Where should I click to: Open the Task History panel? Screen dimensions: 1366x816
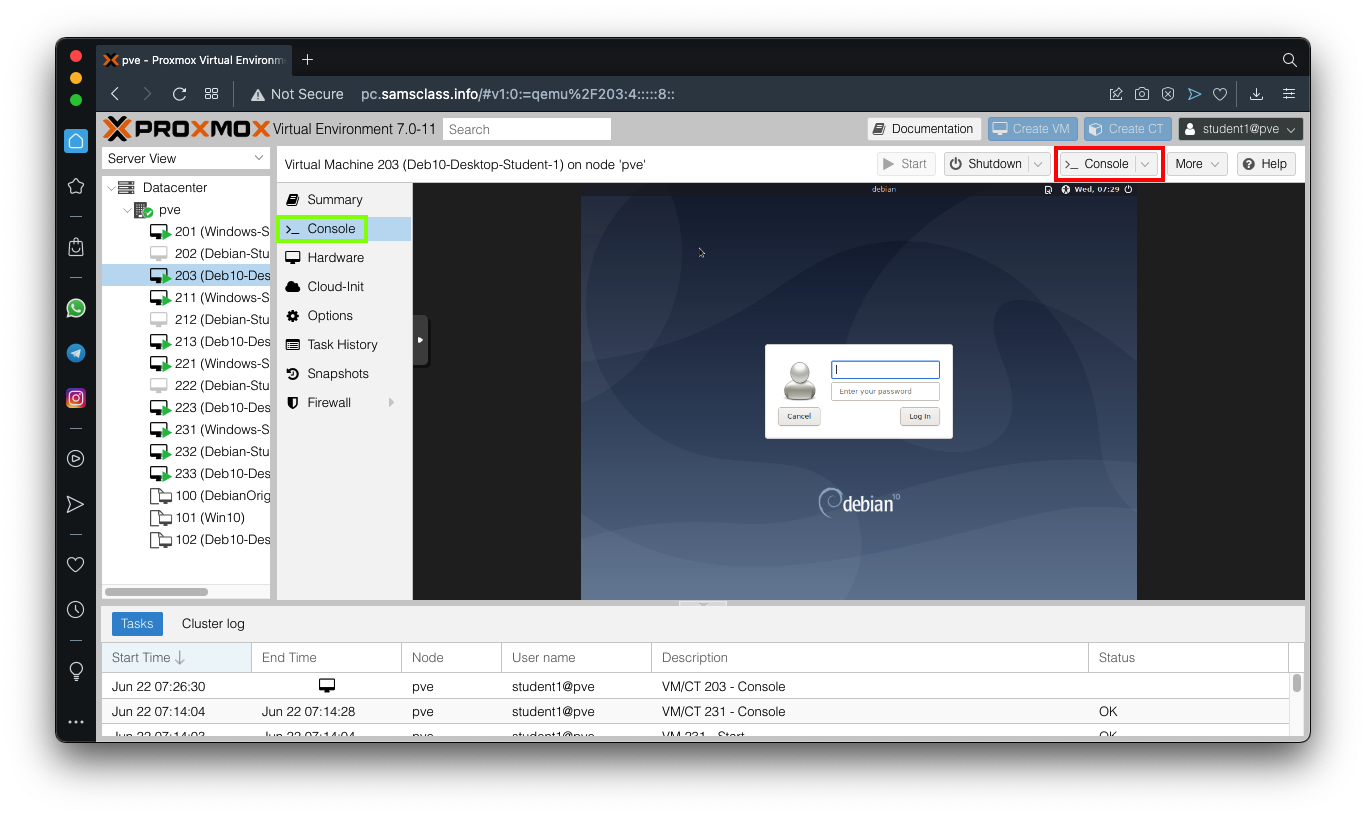344,345
